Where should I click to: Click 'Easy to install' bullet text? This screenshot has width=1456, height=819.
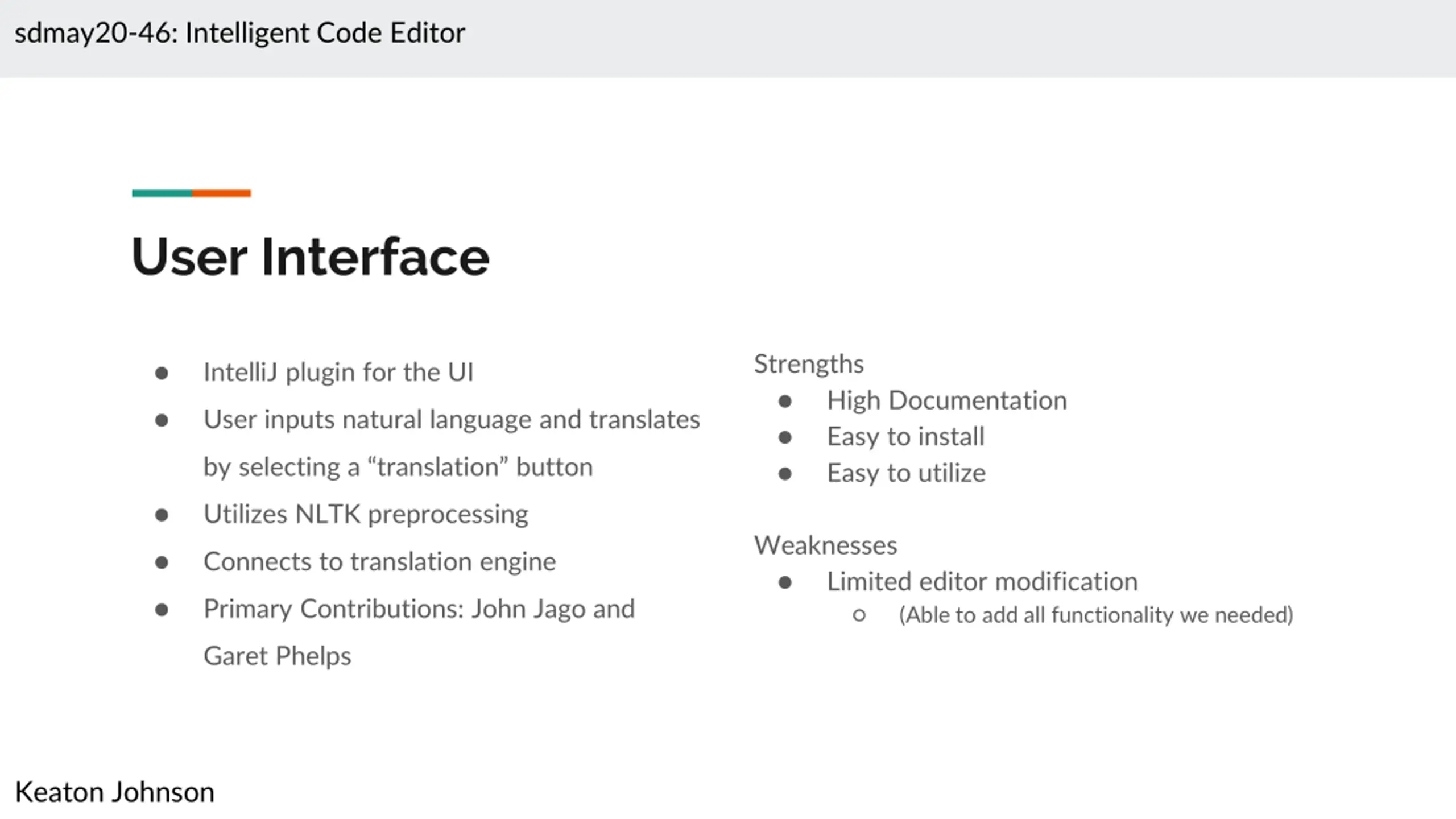905,437
